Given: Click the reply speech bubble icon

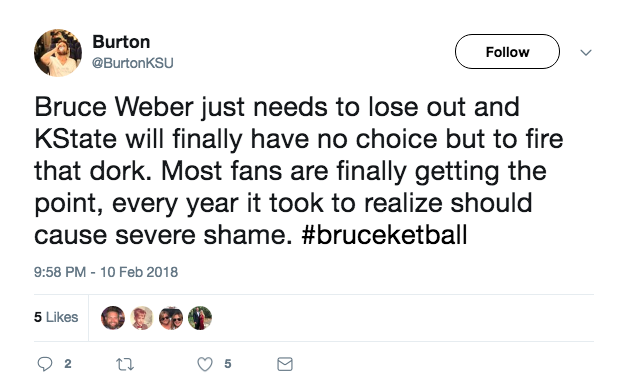Looking at the screenshot, I should [x=45, y=364].
